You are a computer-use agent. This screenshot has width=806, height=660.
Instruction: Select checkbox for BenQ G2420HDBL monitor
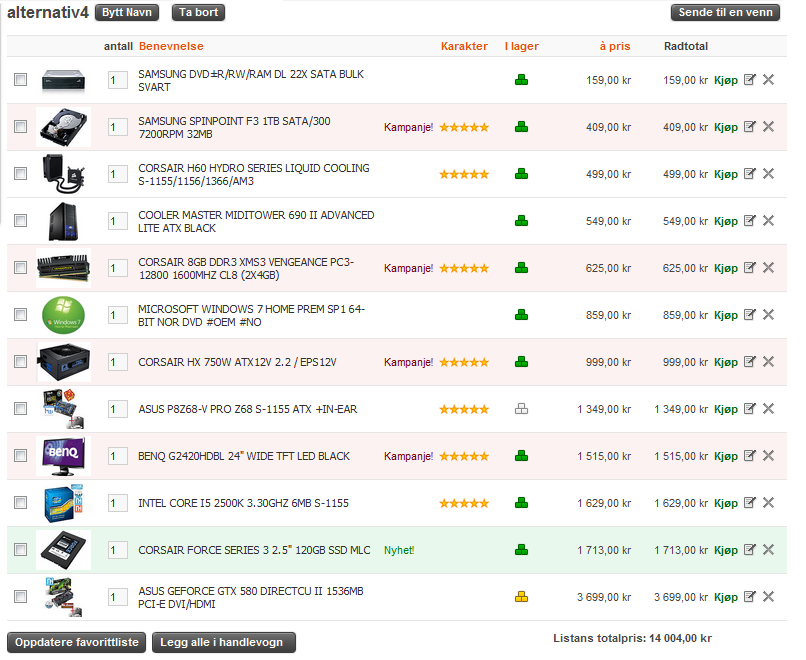coord(21,456)
